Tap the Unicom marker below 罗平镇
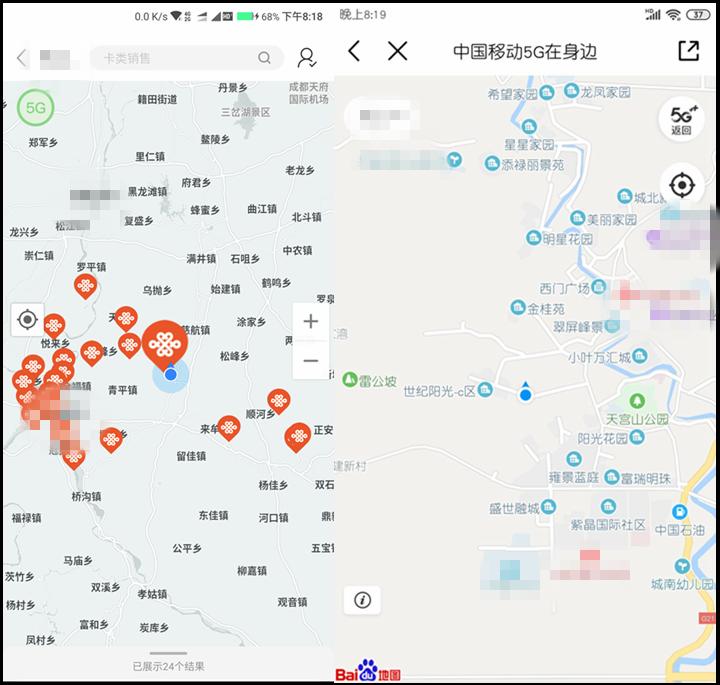 (x=85, y=286)
